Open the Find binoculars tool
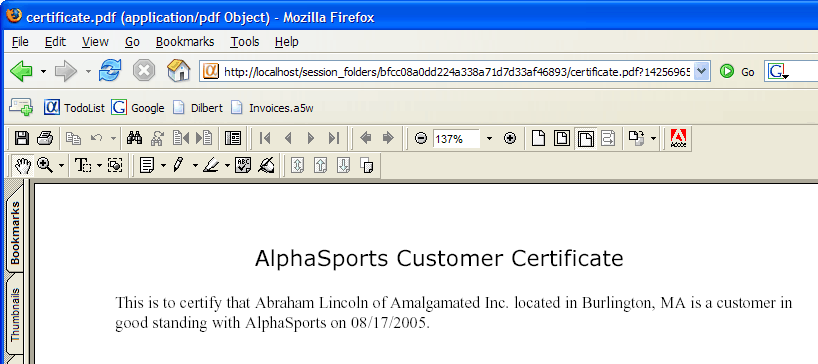This screenshot has height=364, width=818. (x=134, y=138)
